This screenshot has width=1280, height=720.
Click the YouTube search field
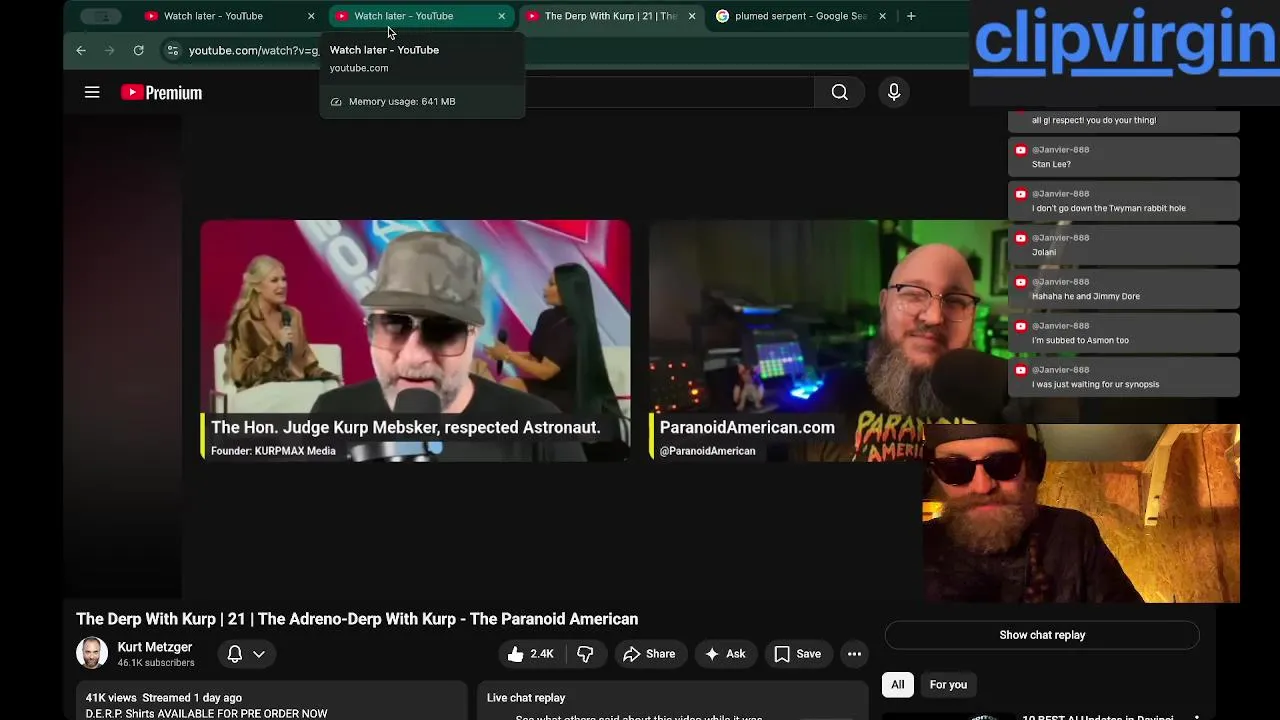click(668, 92)
